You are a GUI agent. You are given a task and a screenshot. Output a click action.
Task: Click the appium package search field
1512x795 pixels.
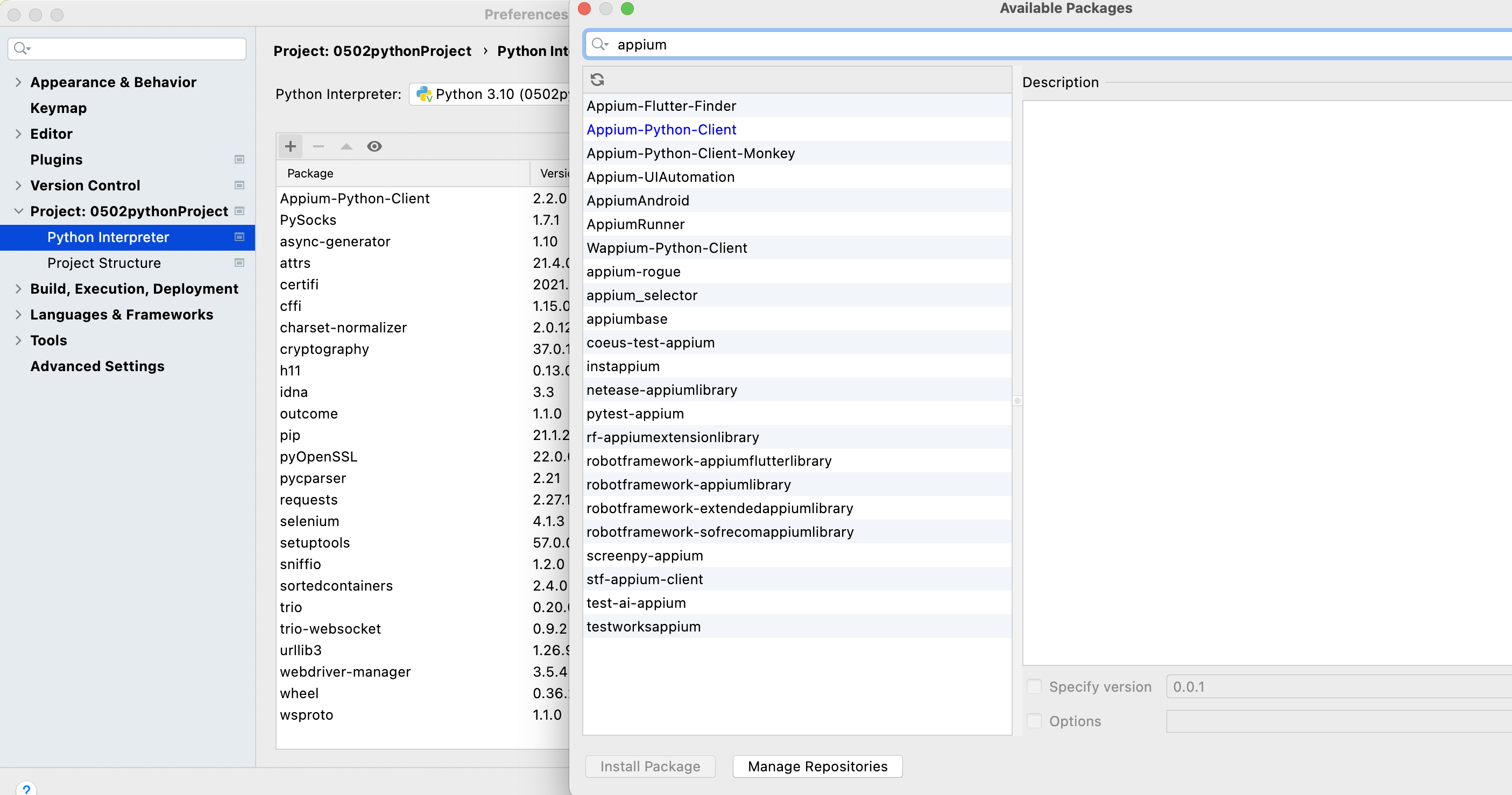coord(1048,45)
